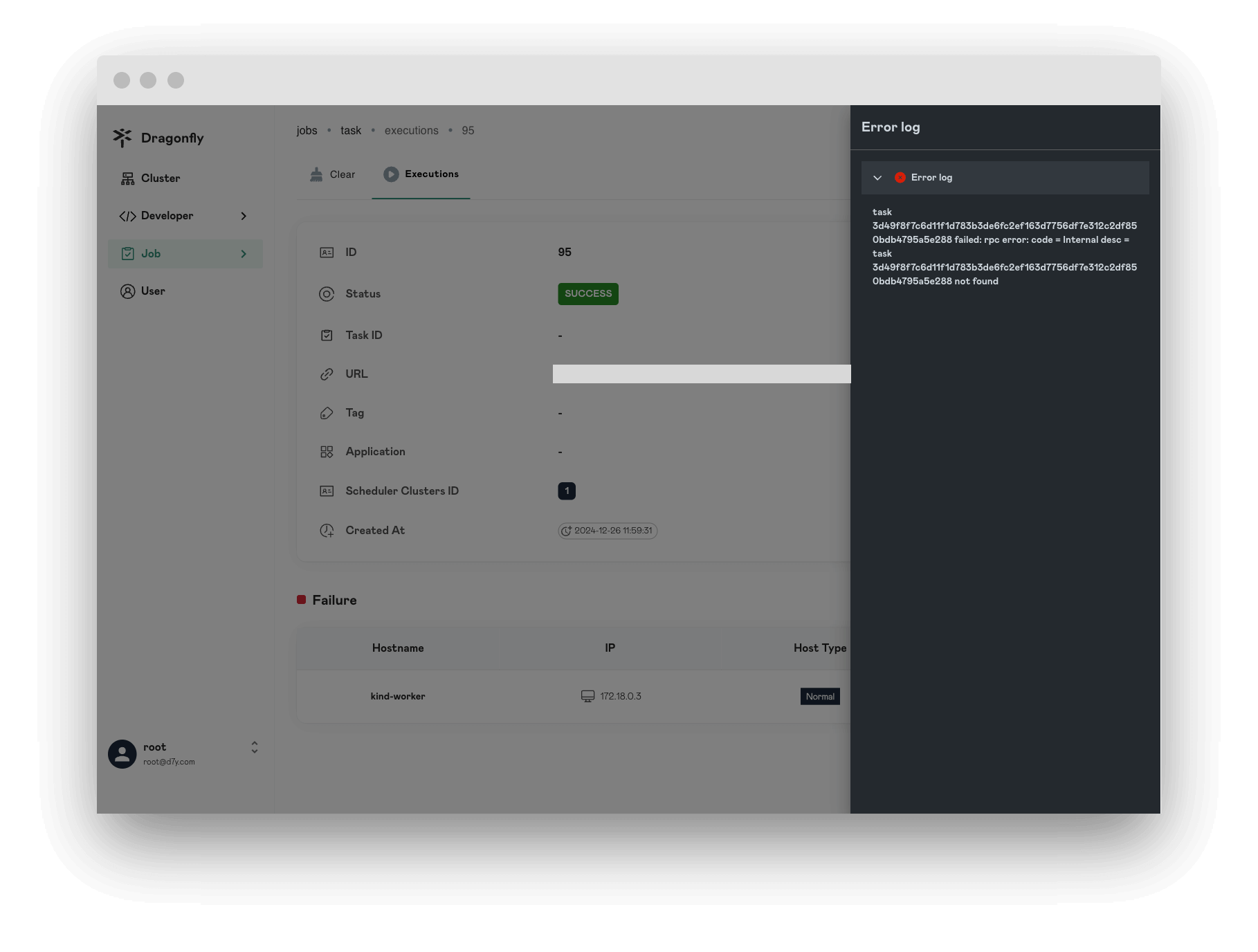The image size is (1258, 952).
Task: Click the Task ID clipboard icon
Action: point(327,336)
